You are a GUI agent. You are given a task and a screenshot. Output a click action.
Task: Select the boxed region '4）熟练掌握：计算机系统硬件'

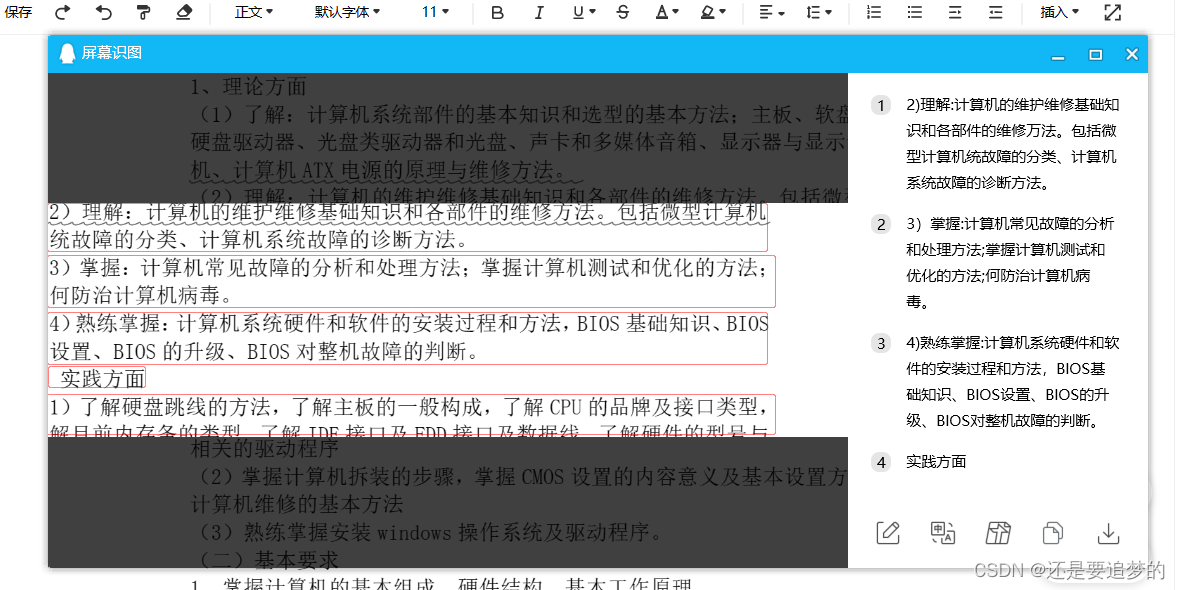coord(408,337)
